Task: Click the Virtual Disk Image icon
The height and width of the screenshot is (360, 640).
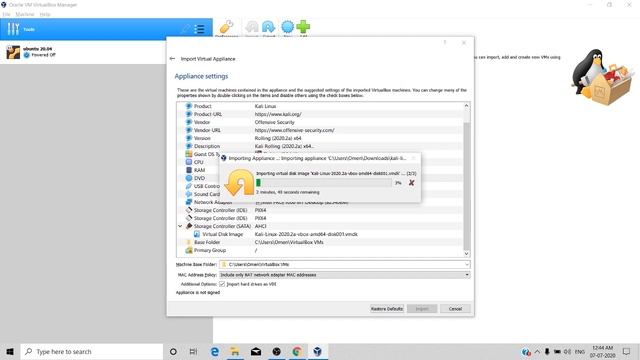Action: point(197,234)
